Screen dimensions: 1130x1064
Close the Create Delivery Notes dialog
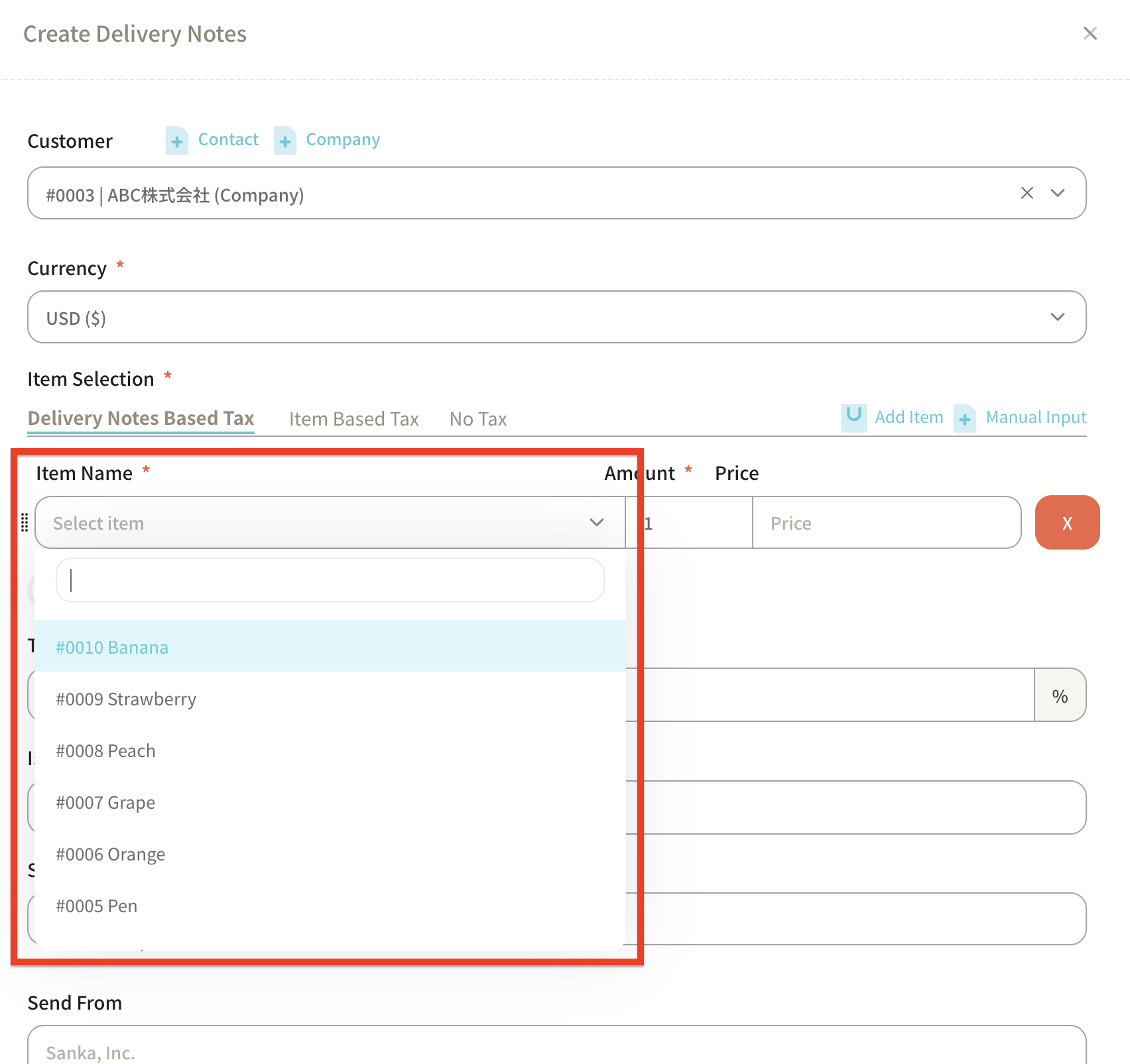coord(1090,33)
